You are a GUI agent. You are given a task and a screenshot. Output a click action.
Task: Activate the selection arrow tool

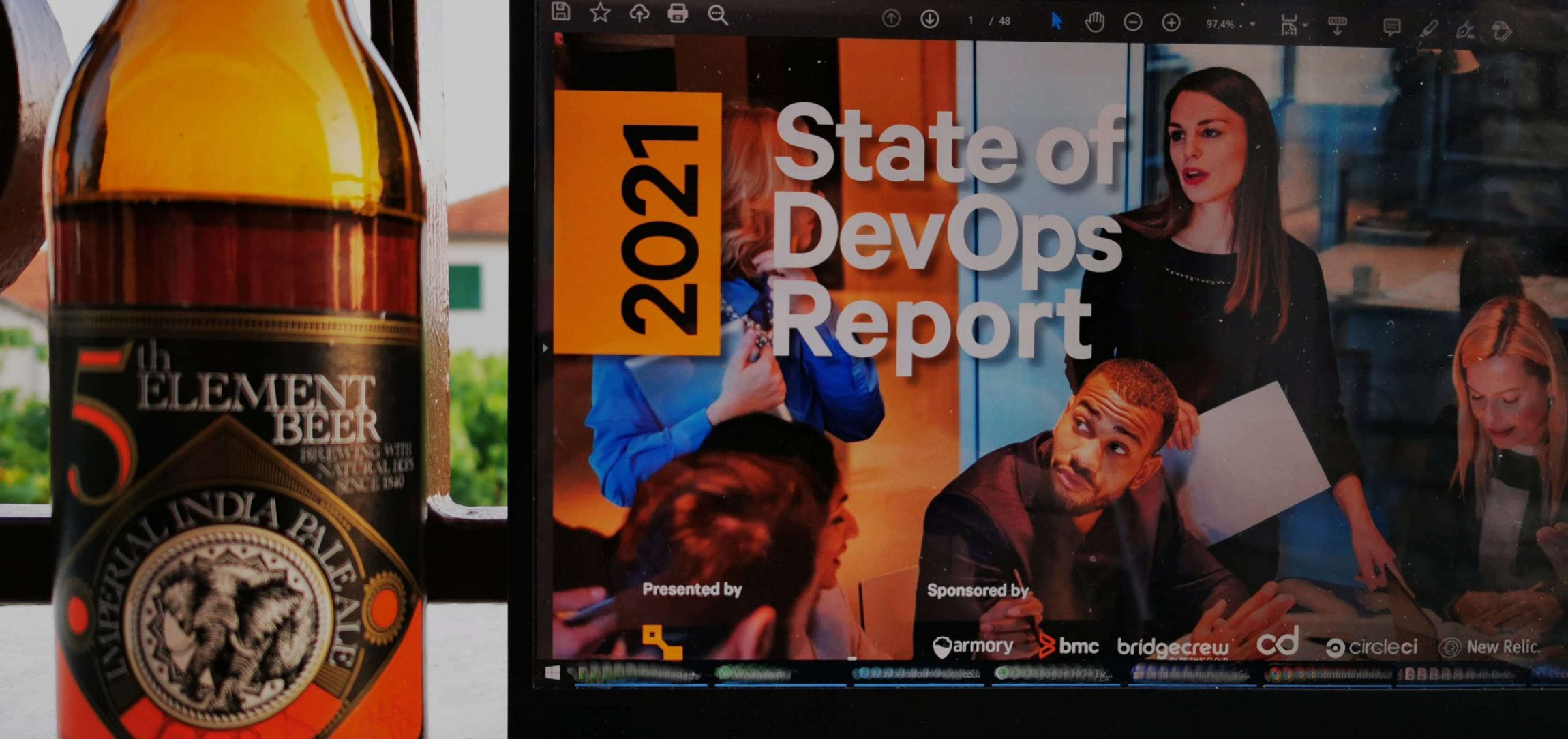coord(1056,21)
